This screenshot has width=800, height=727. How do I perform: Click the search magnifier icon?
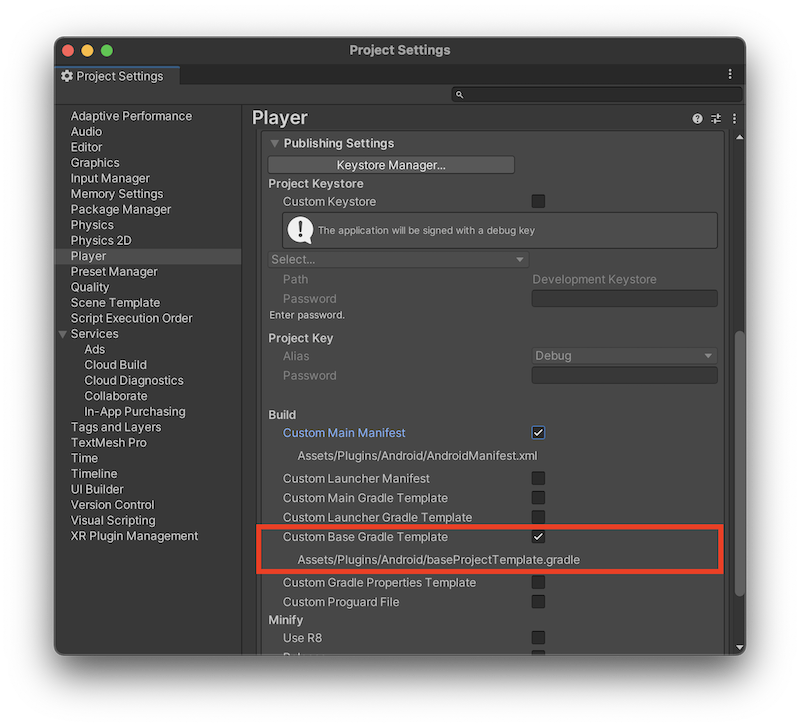pos(460,95)
